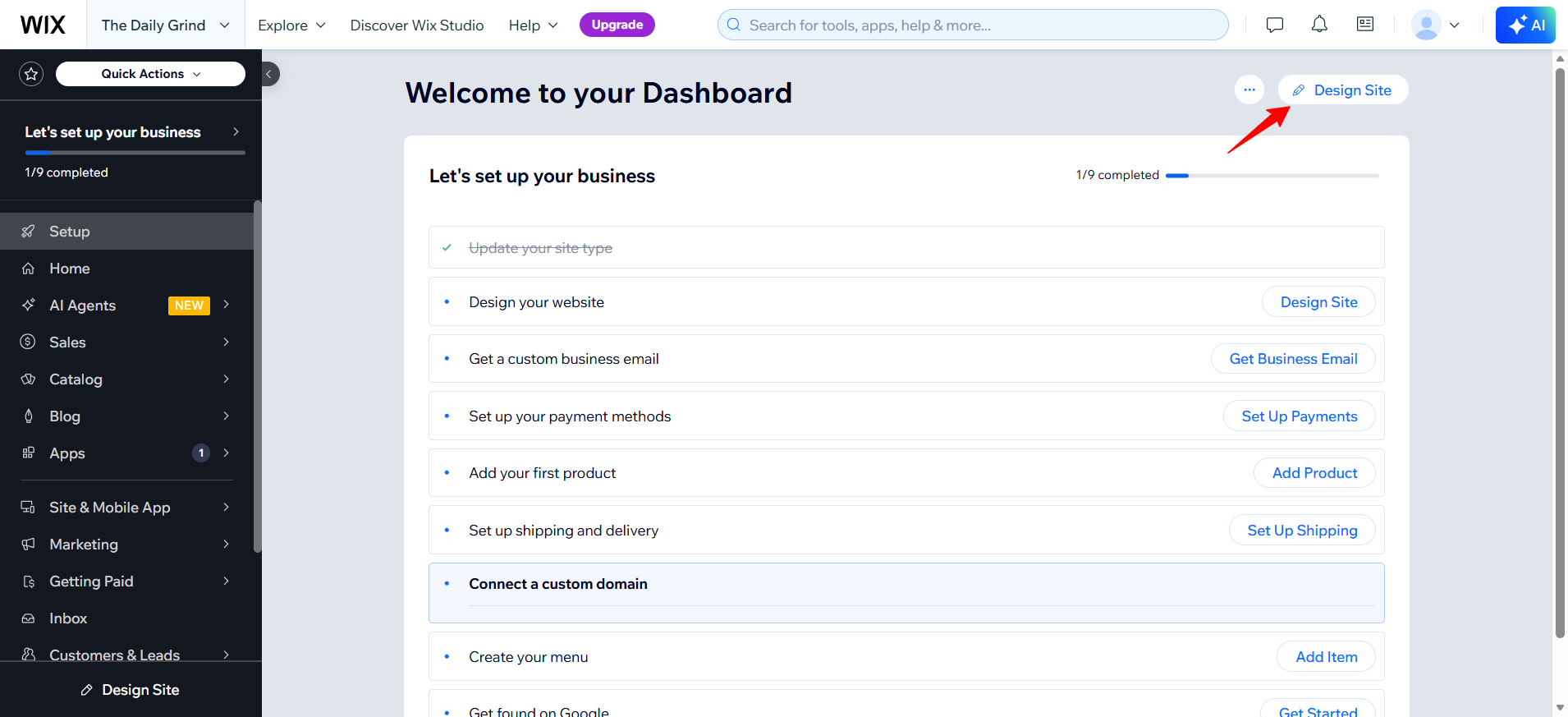This screenshot has height=717, width=1568.
Task: Click the 1/9 completed progress bar in card
Action: pos(1272,175)
